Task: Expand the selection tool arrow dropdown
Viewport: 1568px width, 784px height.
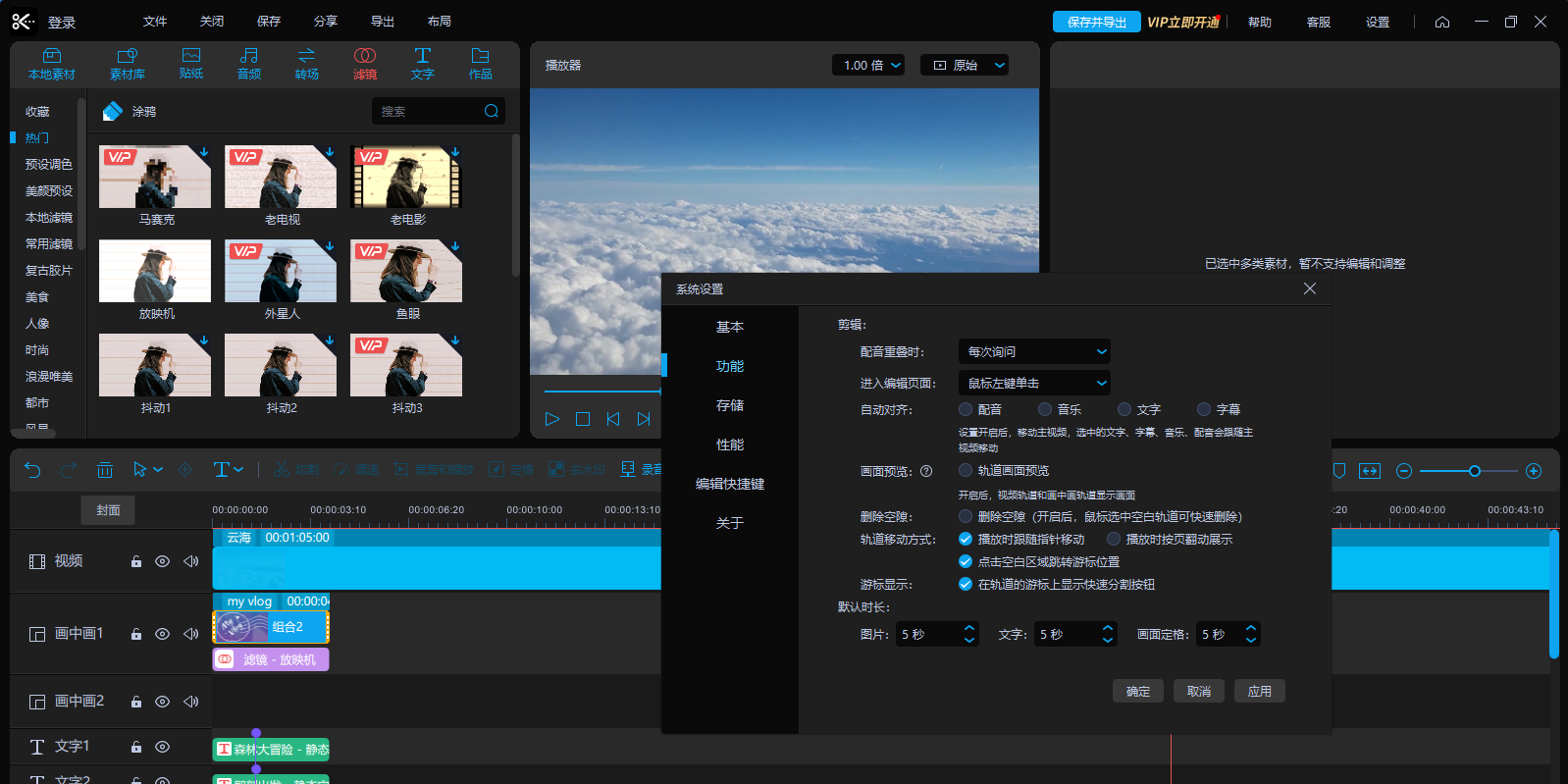Action: click(159, 470)
